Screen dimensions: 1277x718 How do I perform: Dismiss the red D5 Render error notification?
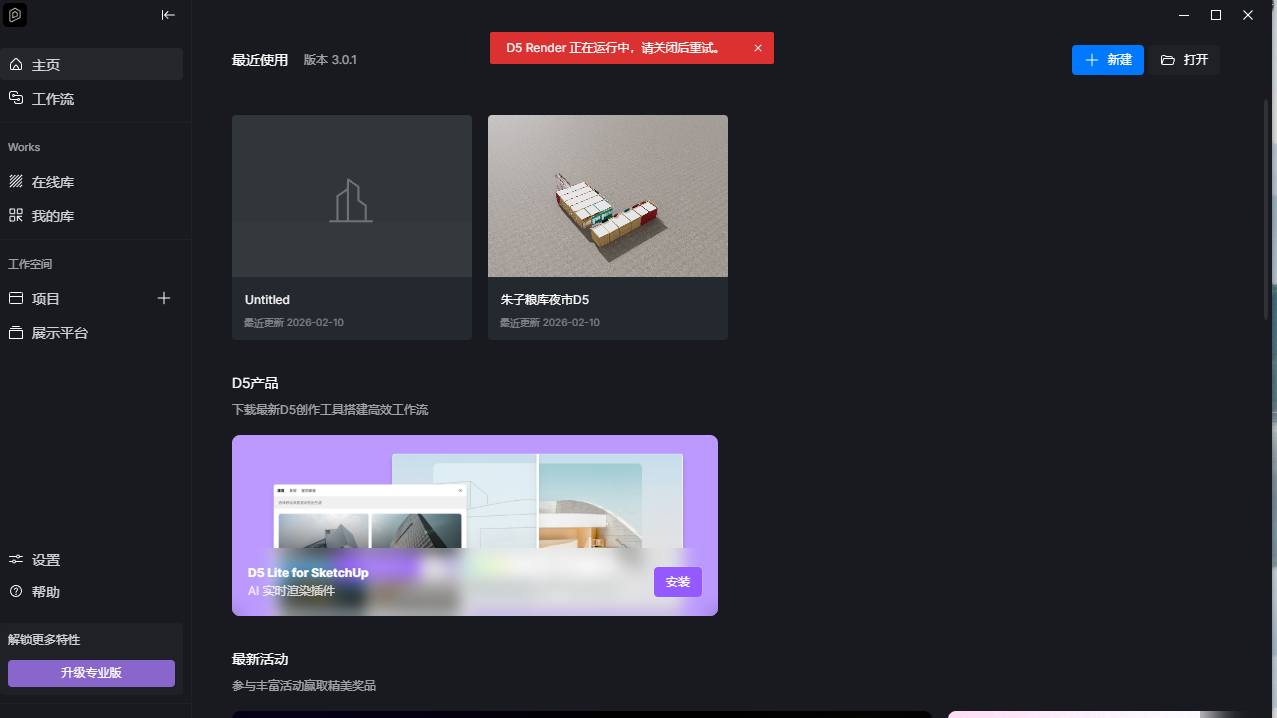pos(758,48)
